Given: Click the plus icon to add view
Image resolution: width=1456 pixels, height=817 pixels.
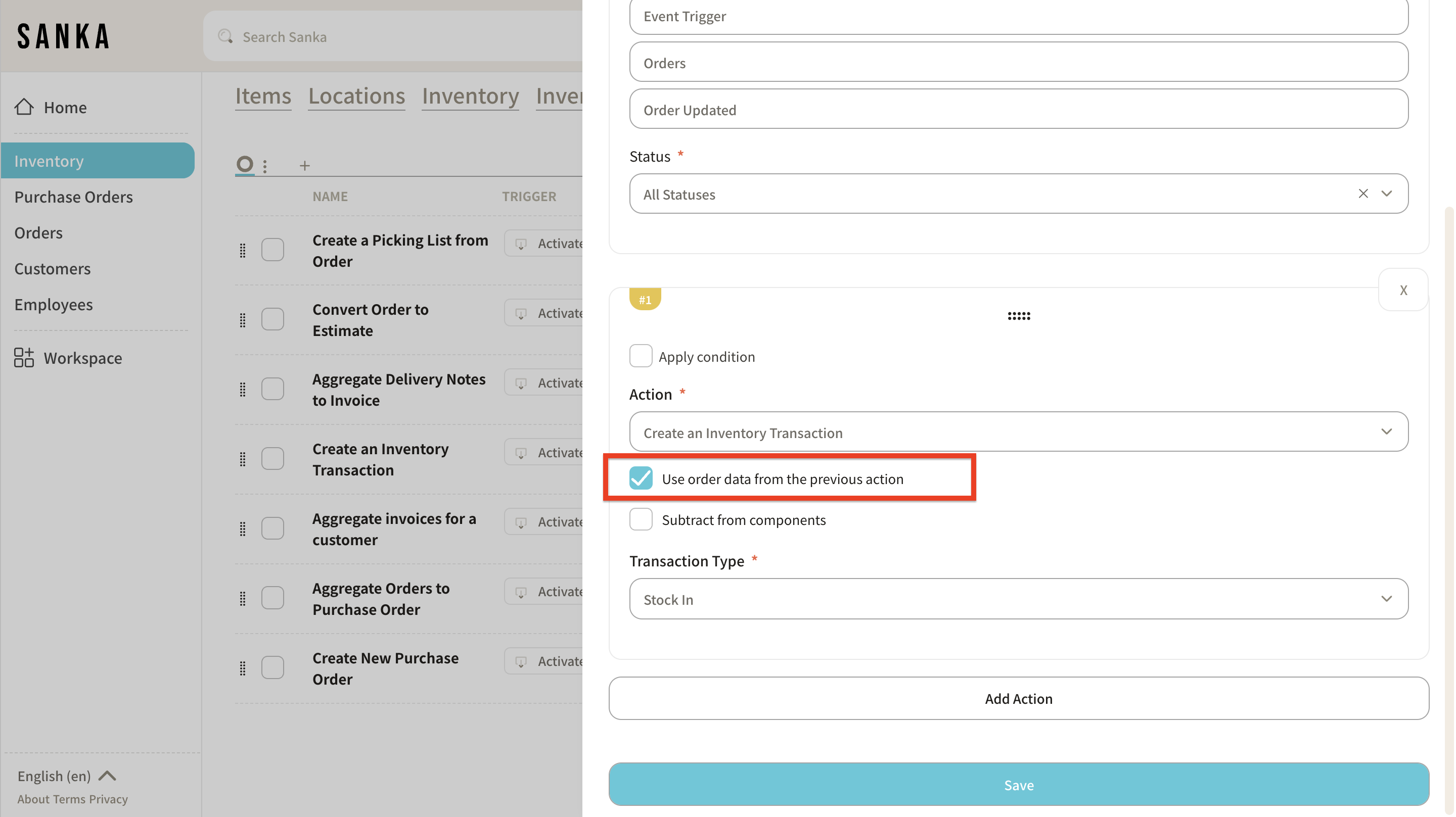Looking at the screenshot, I should coord(305,166).
